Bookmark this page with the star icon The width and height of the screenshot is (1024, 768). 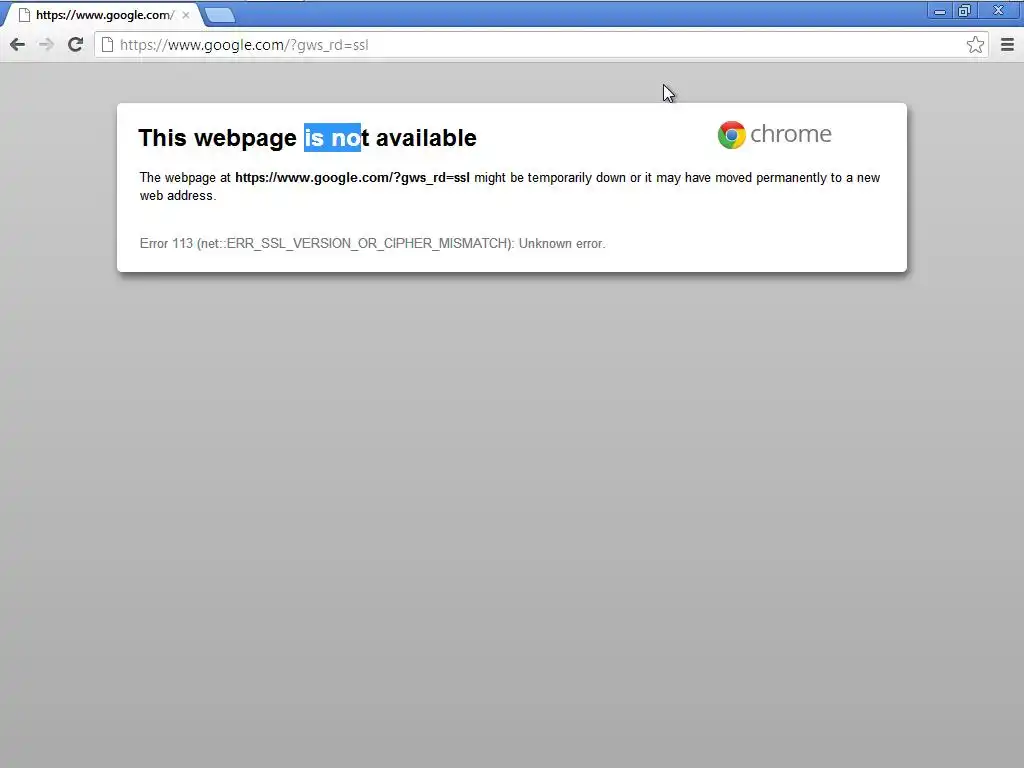[x=975, y=44]
